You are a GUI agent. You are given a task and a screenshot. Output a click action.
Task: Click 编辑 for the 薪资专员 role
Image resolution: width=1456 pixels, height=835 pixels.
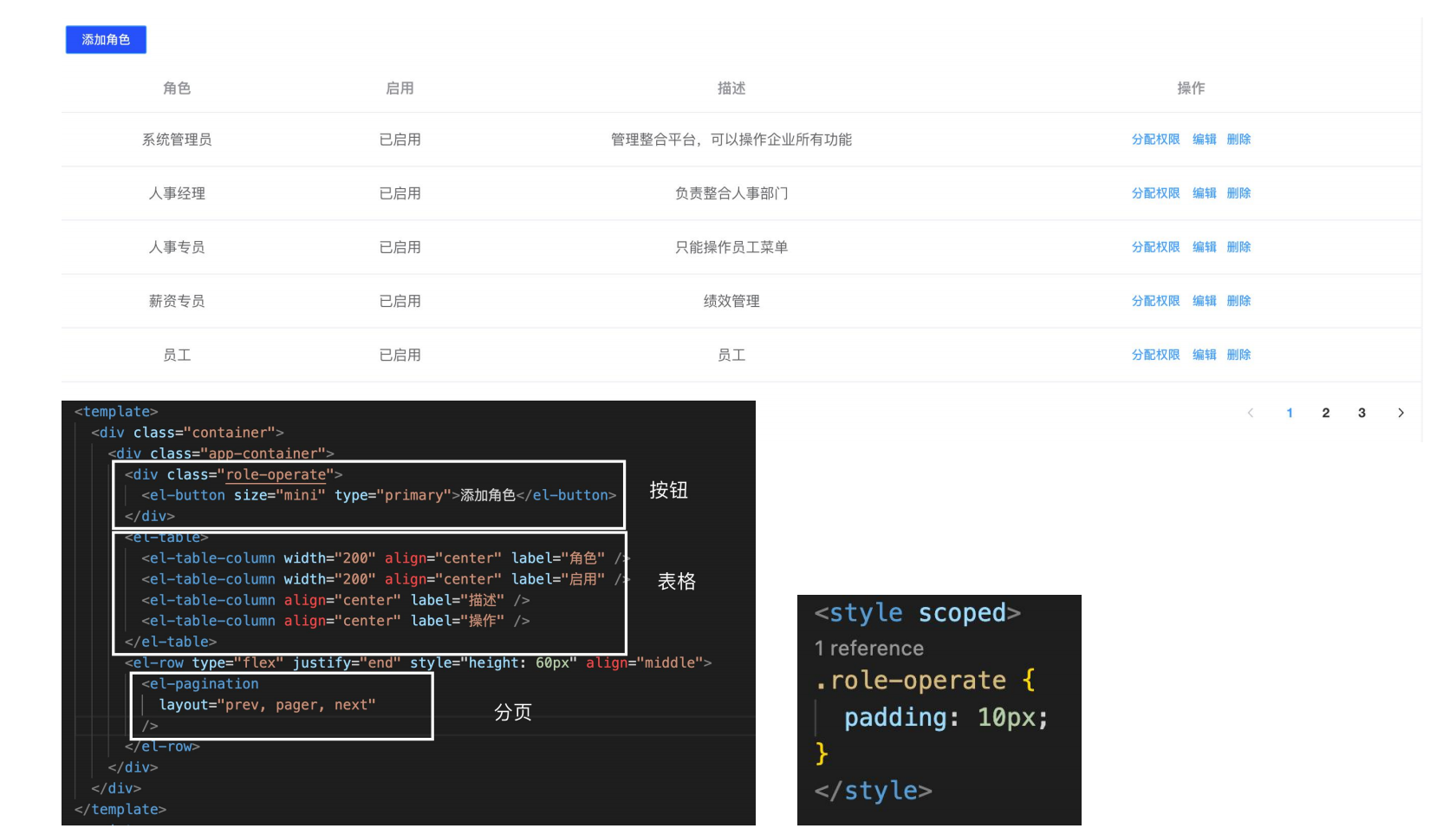pyautogui.click(x=1205, y=301)
